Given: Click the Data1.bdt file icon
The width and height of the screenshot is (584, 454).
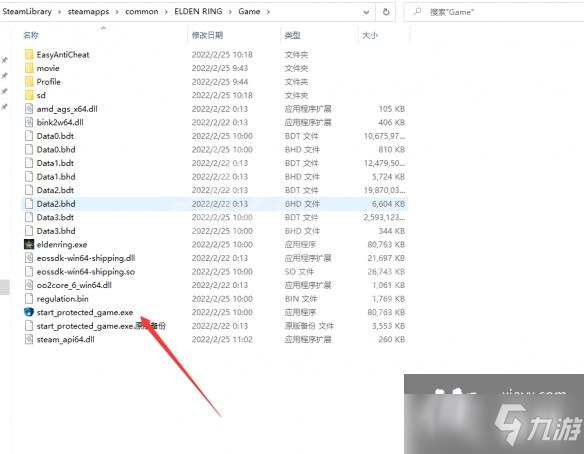Looking at the screenshot, I should [x=29, y=163].
